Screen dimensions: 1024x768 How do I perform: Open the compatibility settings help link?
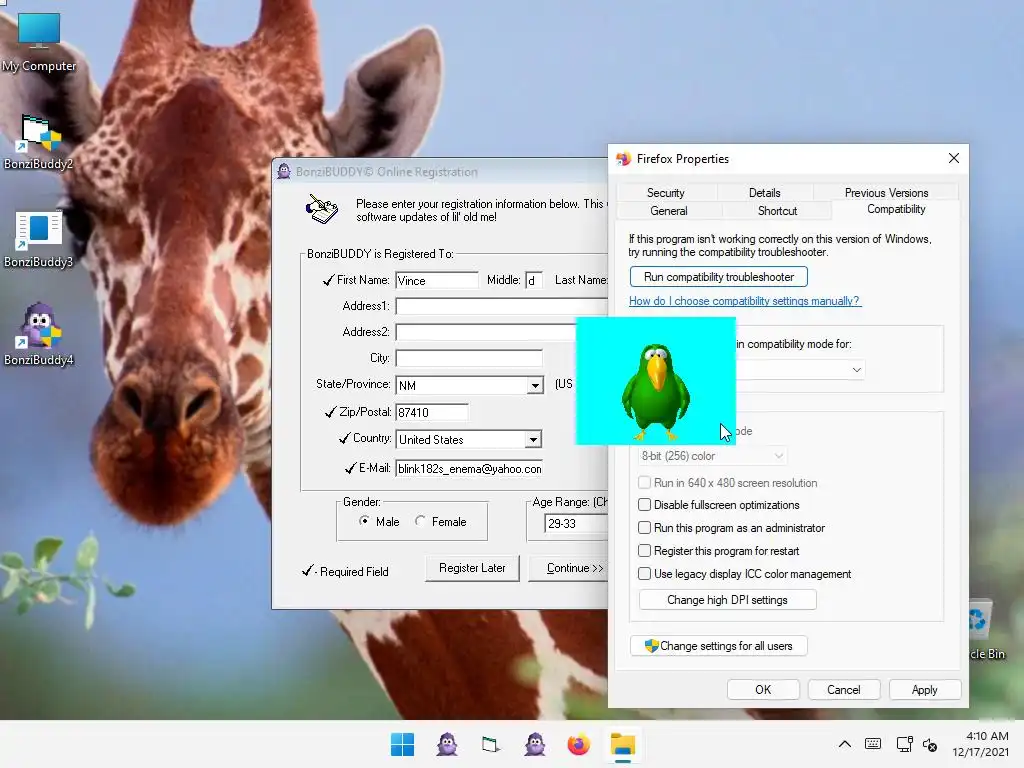point(744,301)
